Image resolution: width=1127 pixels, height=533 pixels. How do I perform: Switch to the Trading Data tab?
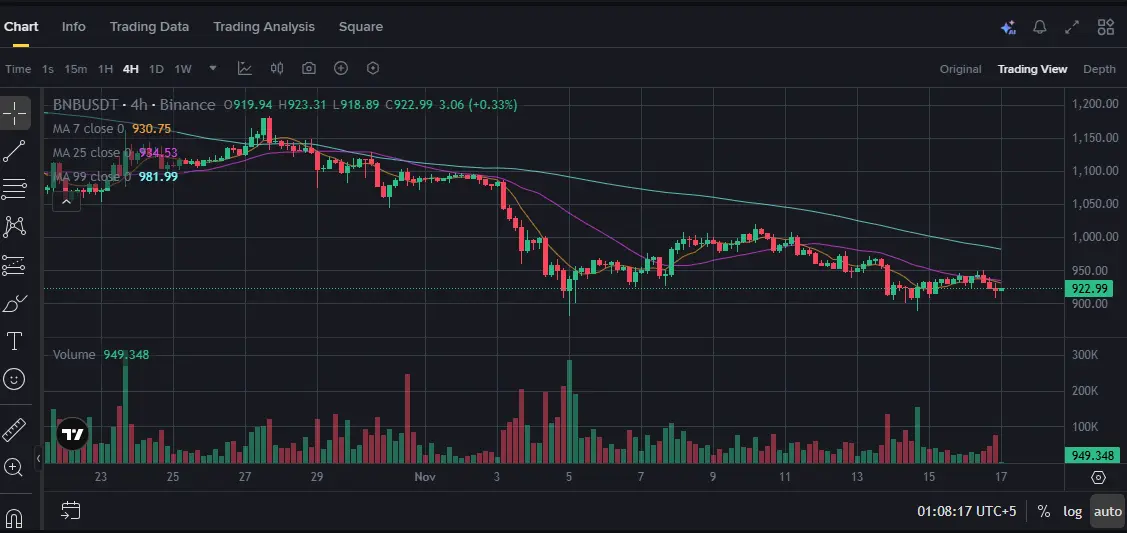pos(149,27)
